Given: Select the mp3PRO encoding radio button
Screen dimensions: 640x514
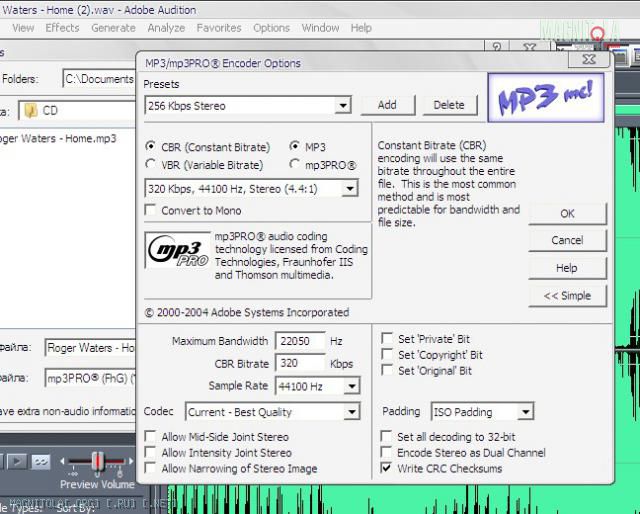Looking at the screenshot, I should [296, 165].
